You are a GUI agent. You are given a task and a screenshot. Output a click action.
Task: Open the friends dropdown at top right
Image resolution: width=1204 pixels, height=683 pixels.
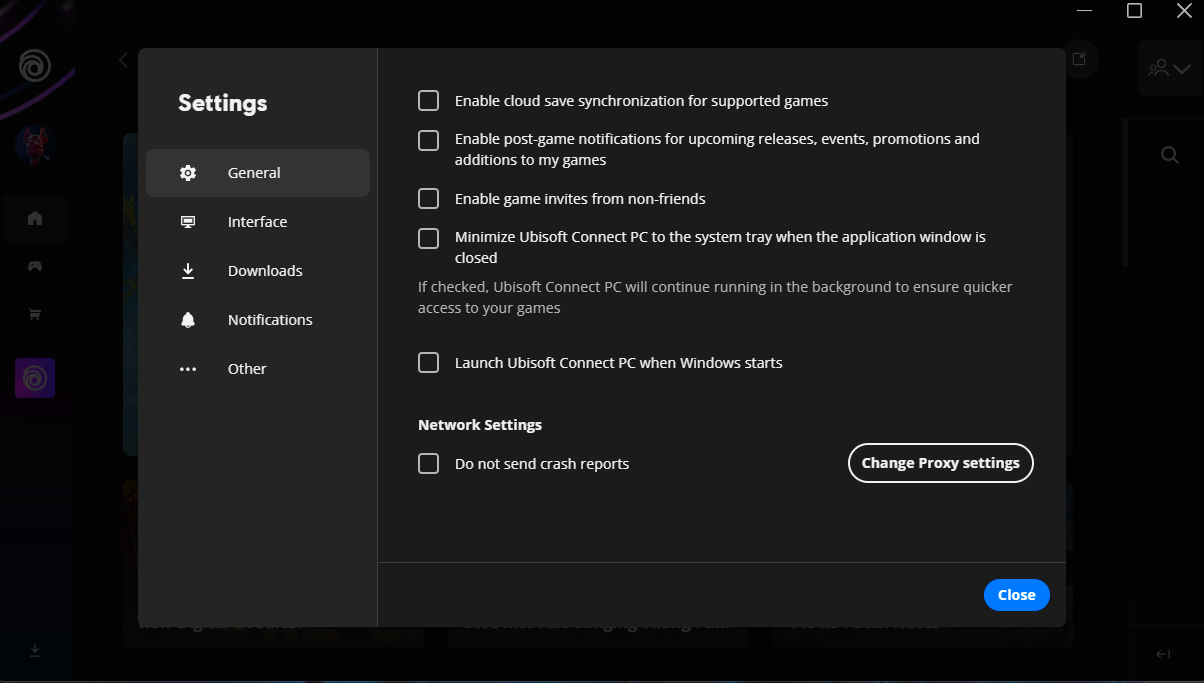coord(1170,69)
